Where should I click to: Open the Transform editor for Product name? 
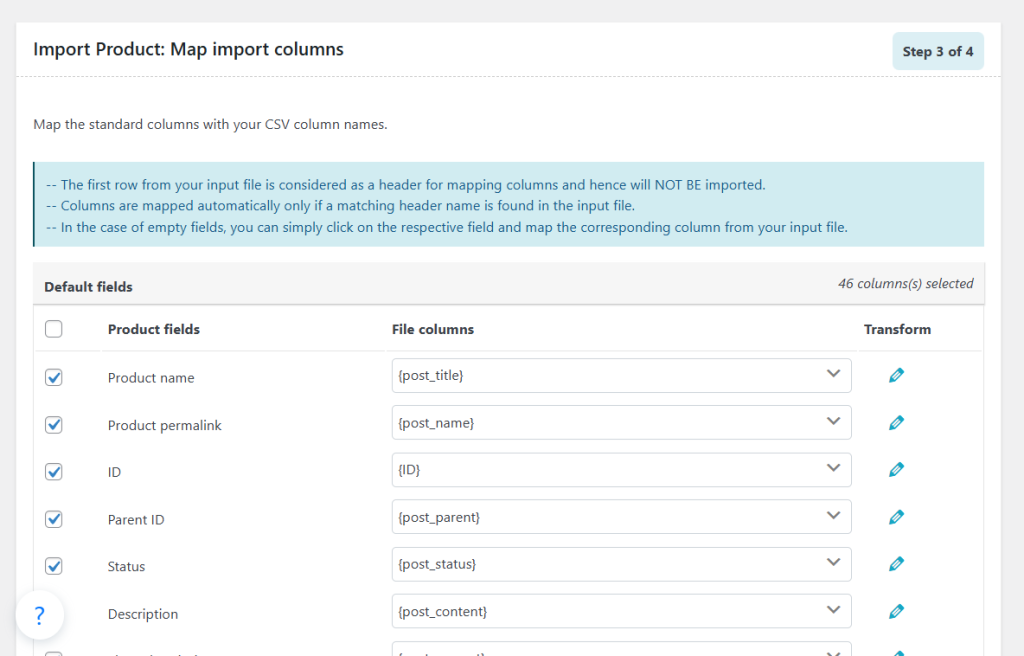tap(896, 374)
